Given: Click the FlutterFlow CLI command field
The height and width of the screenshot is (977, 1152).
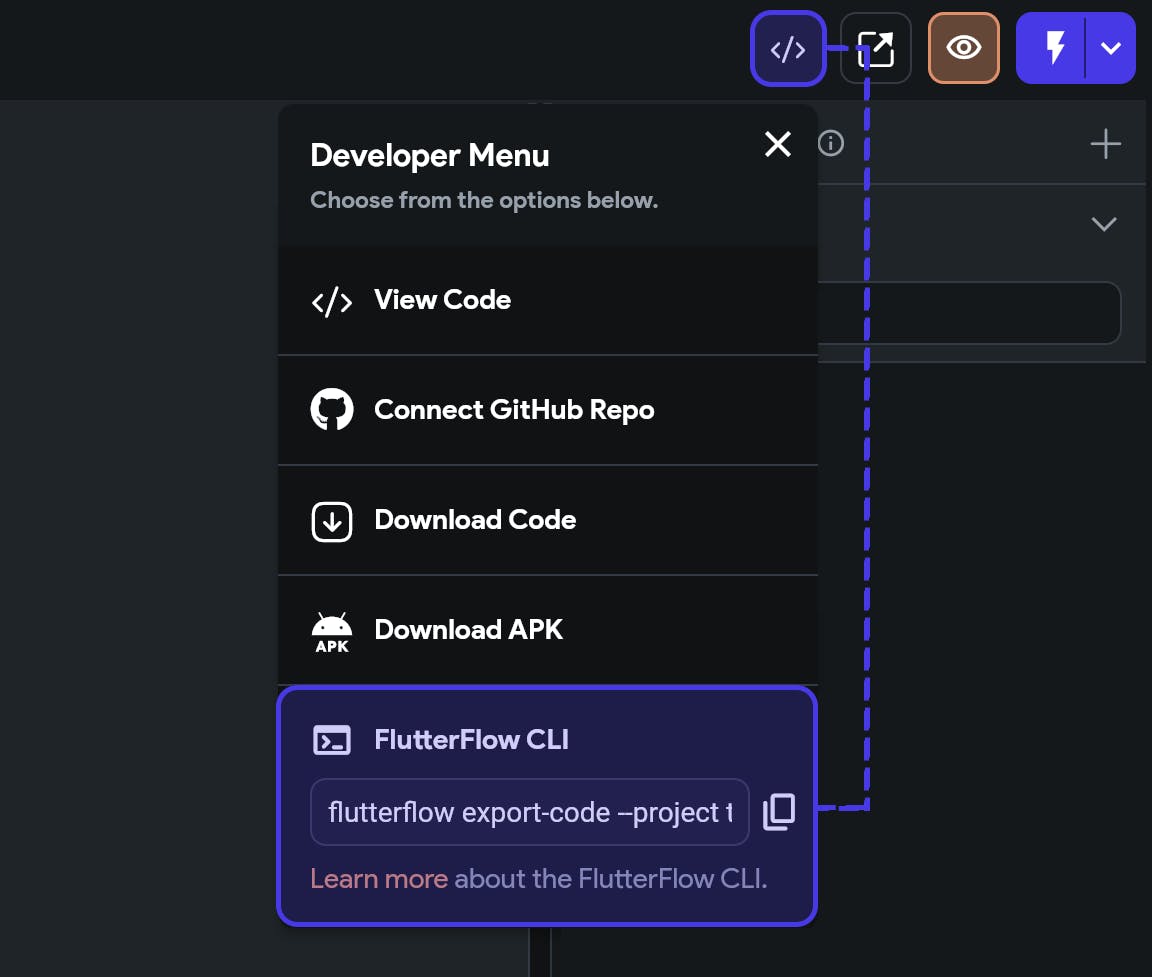Looking at the screenshot, I should 530,812.
